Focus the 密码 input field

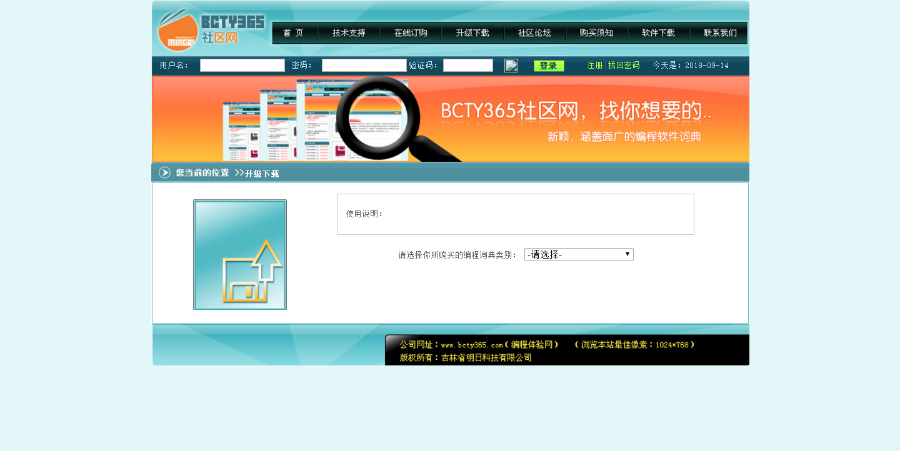coord(364,65)
